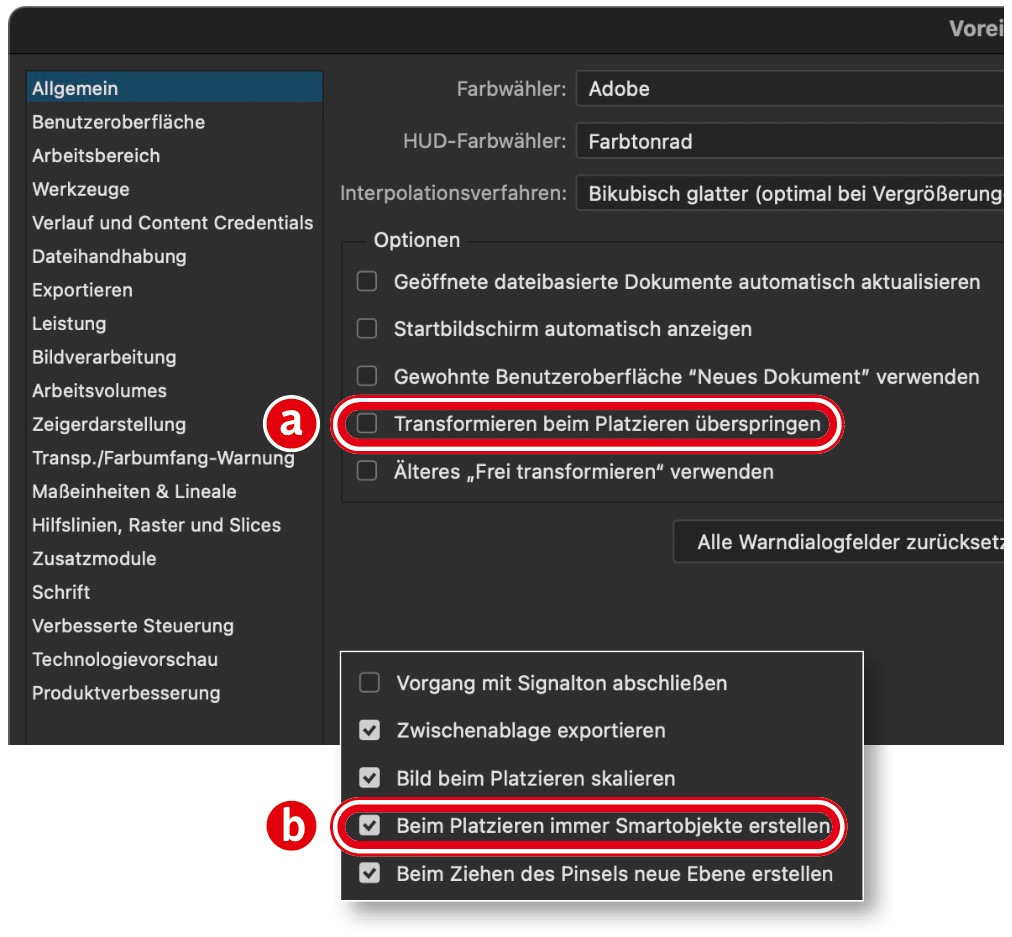The image size is (1012, 937).
Task: Select Benutzeroberfläche in the sidebar
Action: tap(118, 122)
